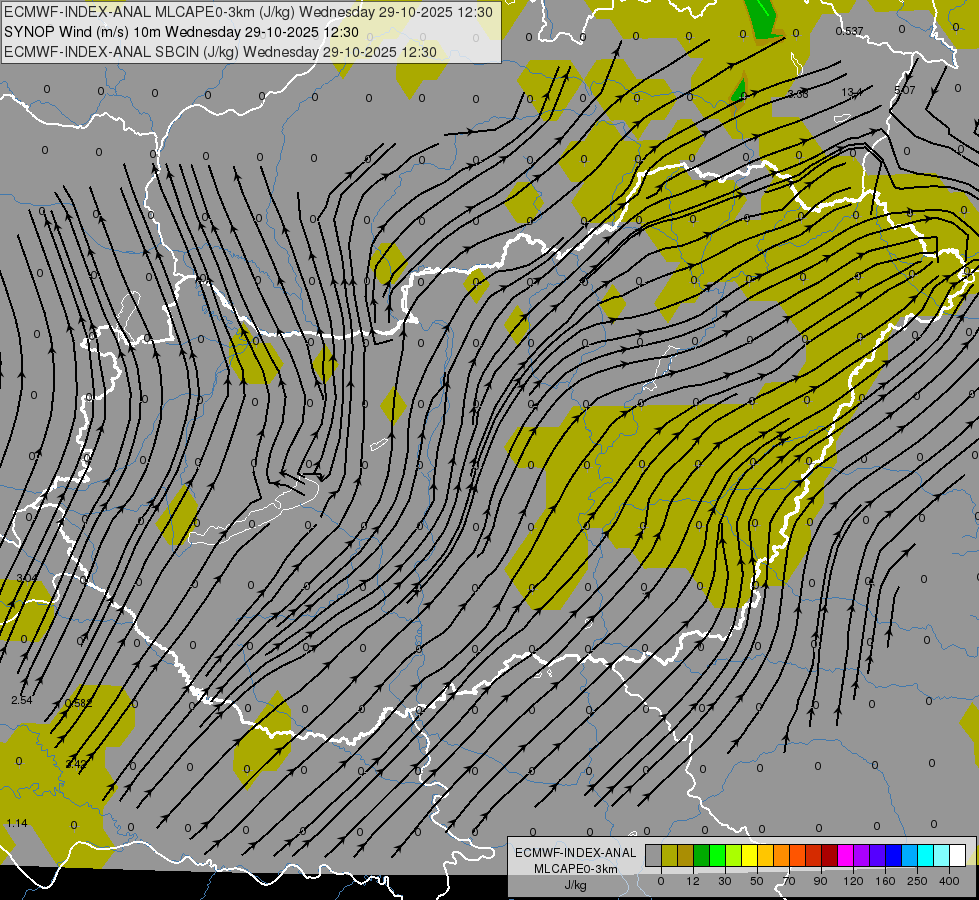Click the cyan legend swatch

coord(926,855)
